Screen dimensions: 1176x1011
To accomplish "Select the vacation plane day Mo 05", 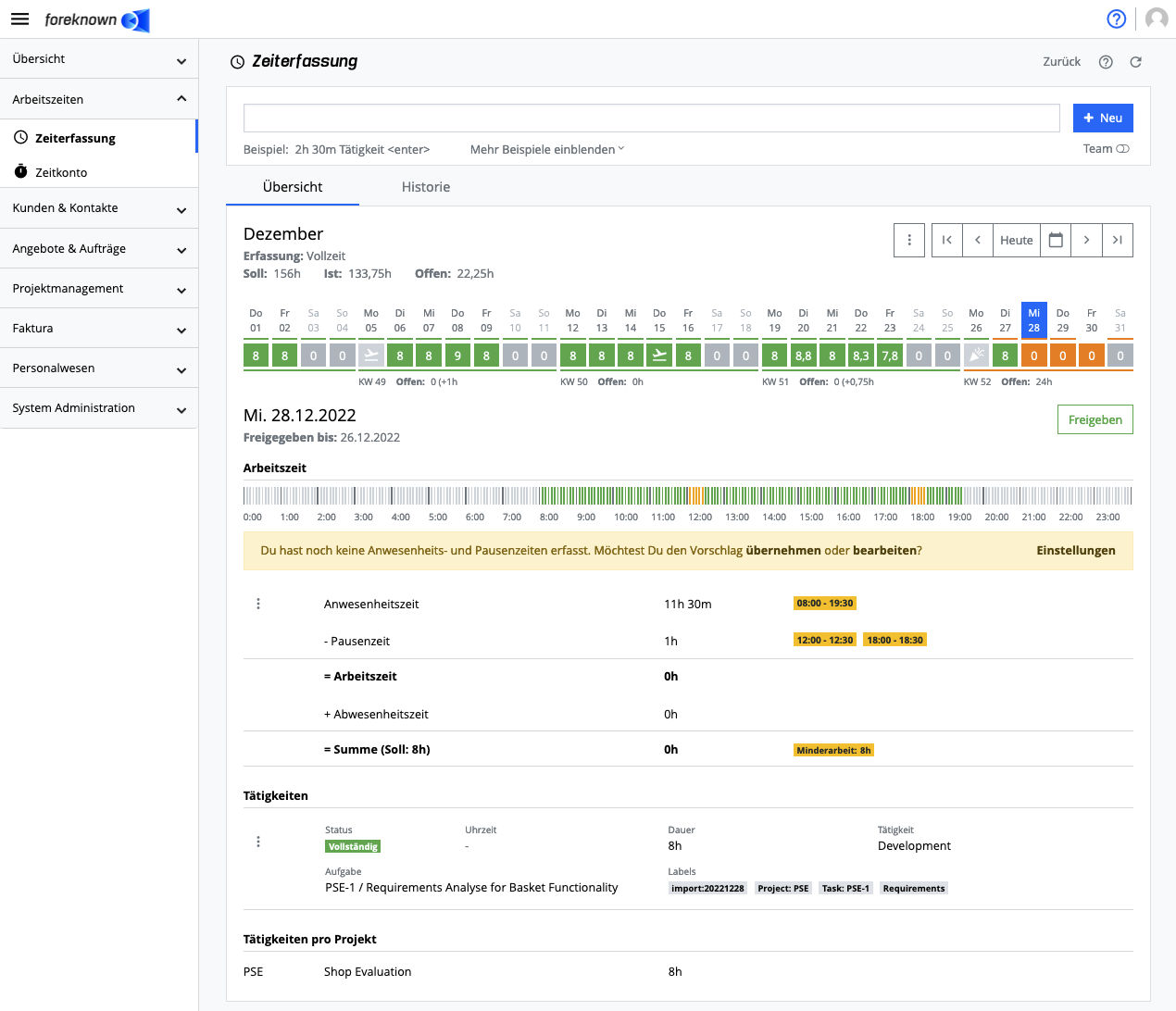I will (371, 355).
